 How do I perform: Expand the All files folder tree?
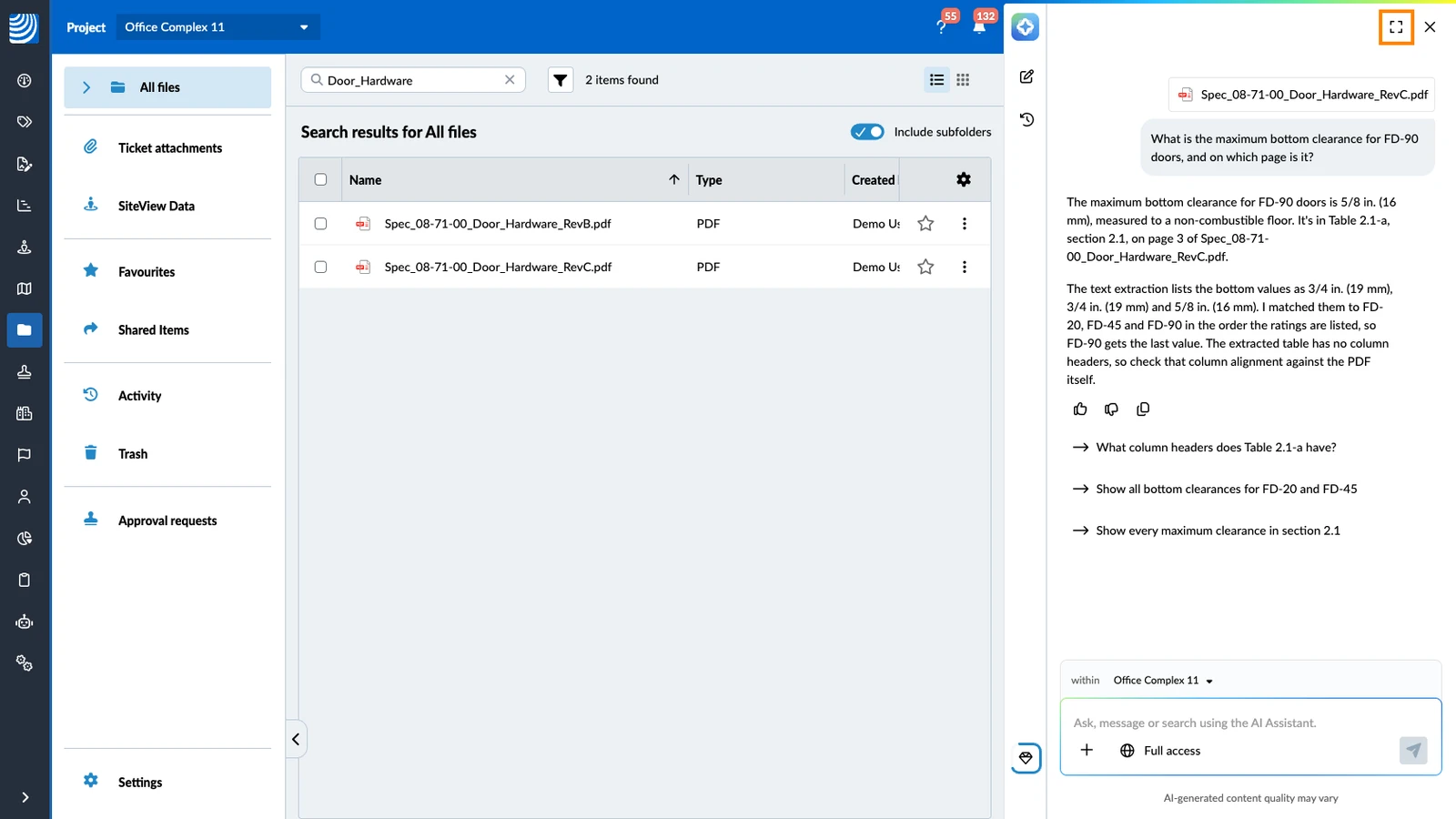86,87
